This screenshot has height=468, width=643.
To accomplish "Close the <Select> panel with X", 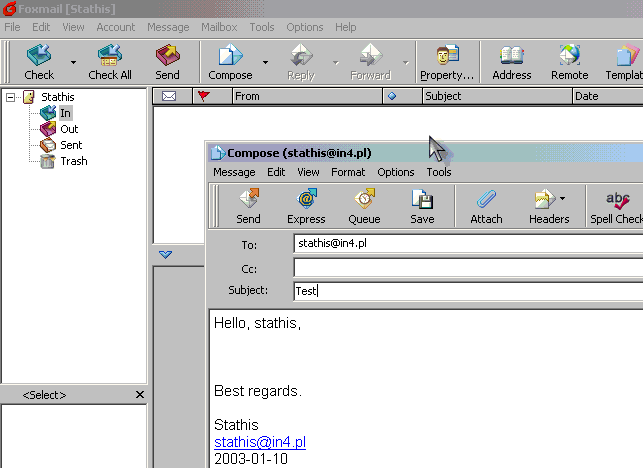I will point(140,395).
